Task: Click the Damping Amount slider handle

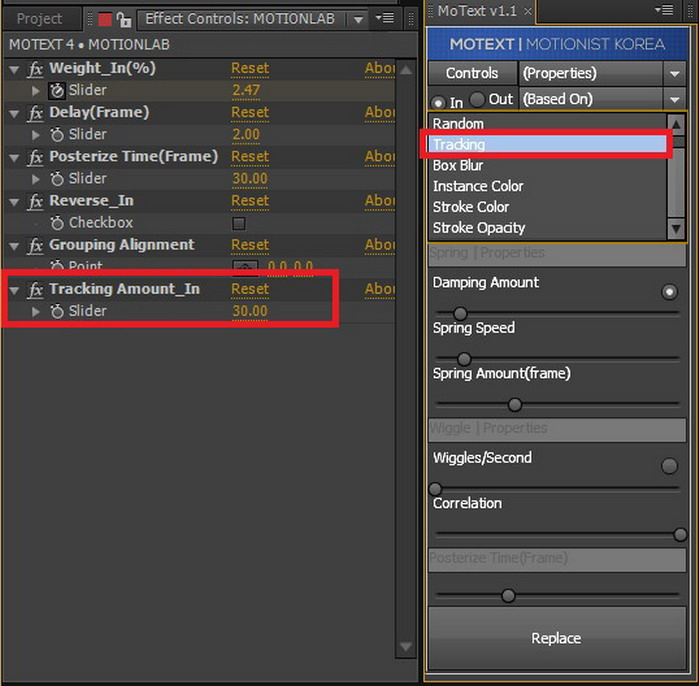Action: coord(460,313)
